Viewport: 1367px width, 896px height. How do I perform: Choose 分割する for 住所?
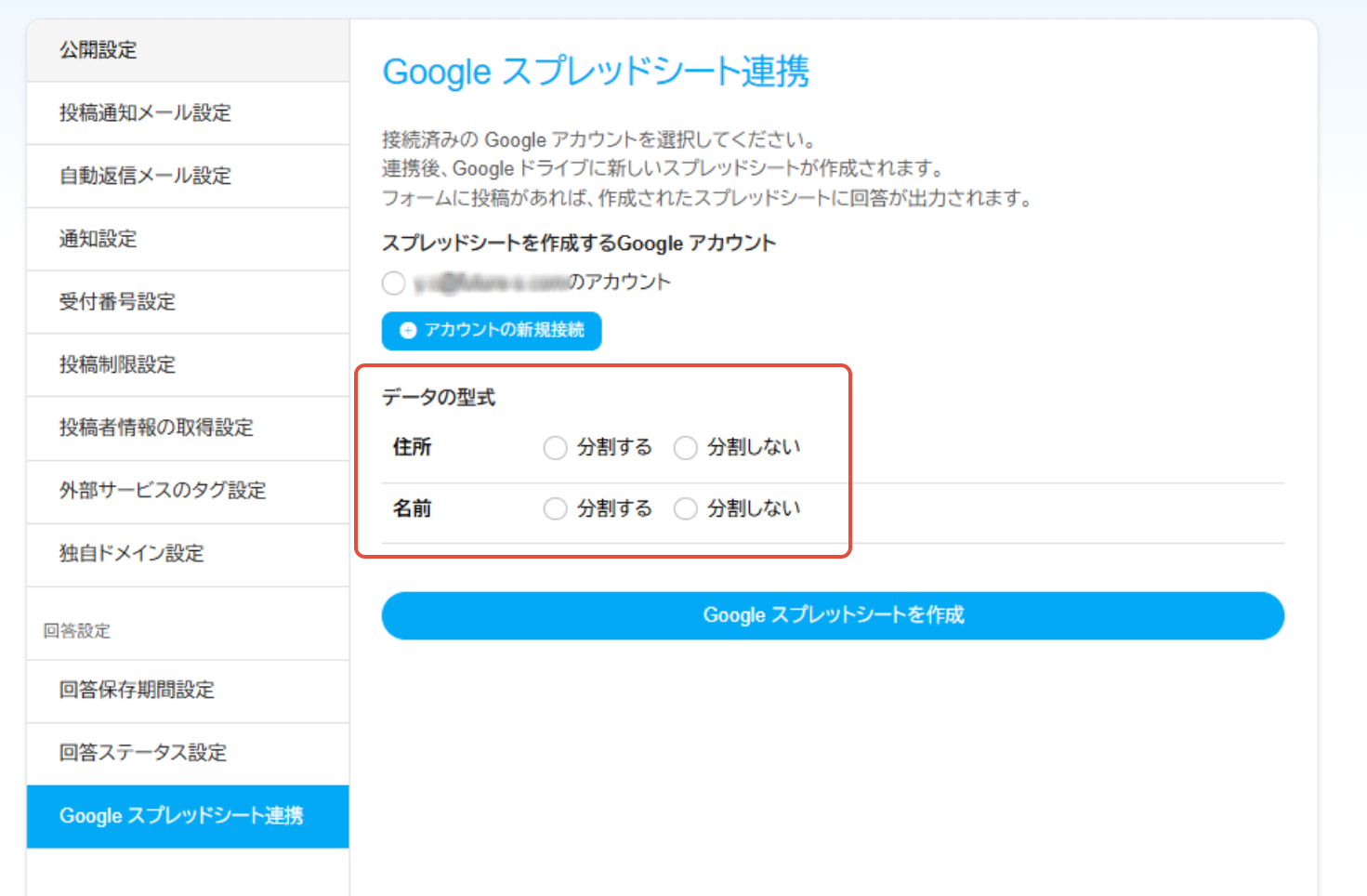[556, 448]
